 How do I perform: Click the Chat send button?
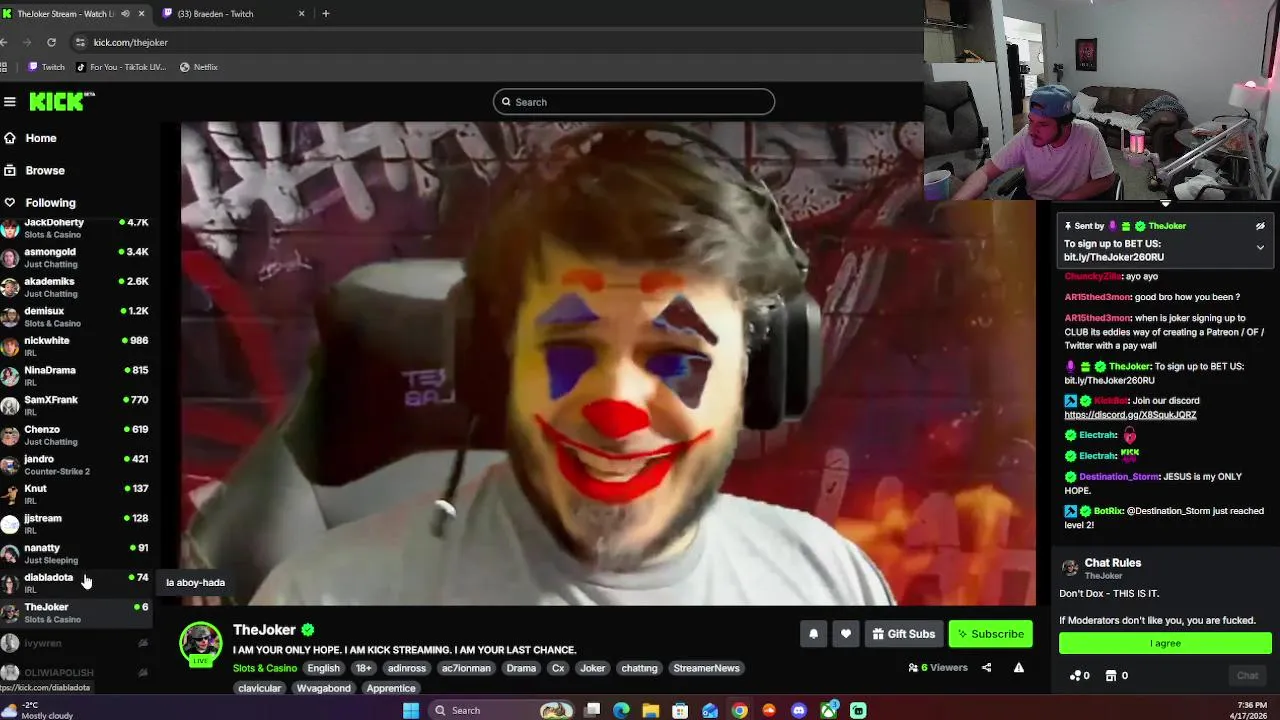1247,675
